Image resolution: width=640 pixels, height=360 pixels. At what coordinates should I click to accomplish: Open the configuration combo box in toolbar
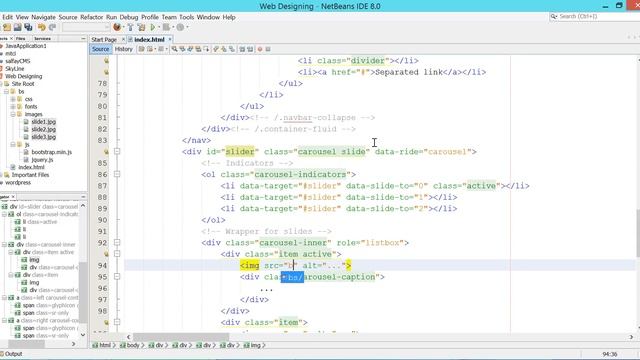86,27
